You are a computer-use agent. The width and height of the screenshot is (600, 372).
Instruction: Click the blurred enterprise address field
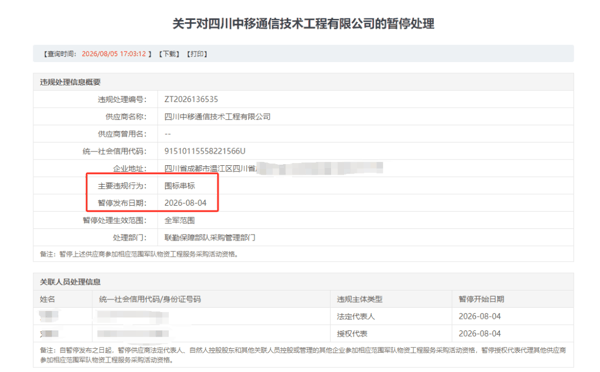click(x=273, y=168)
